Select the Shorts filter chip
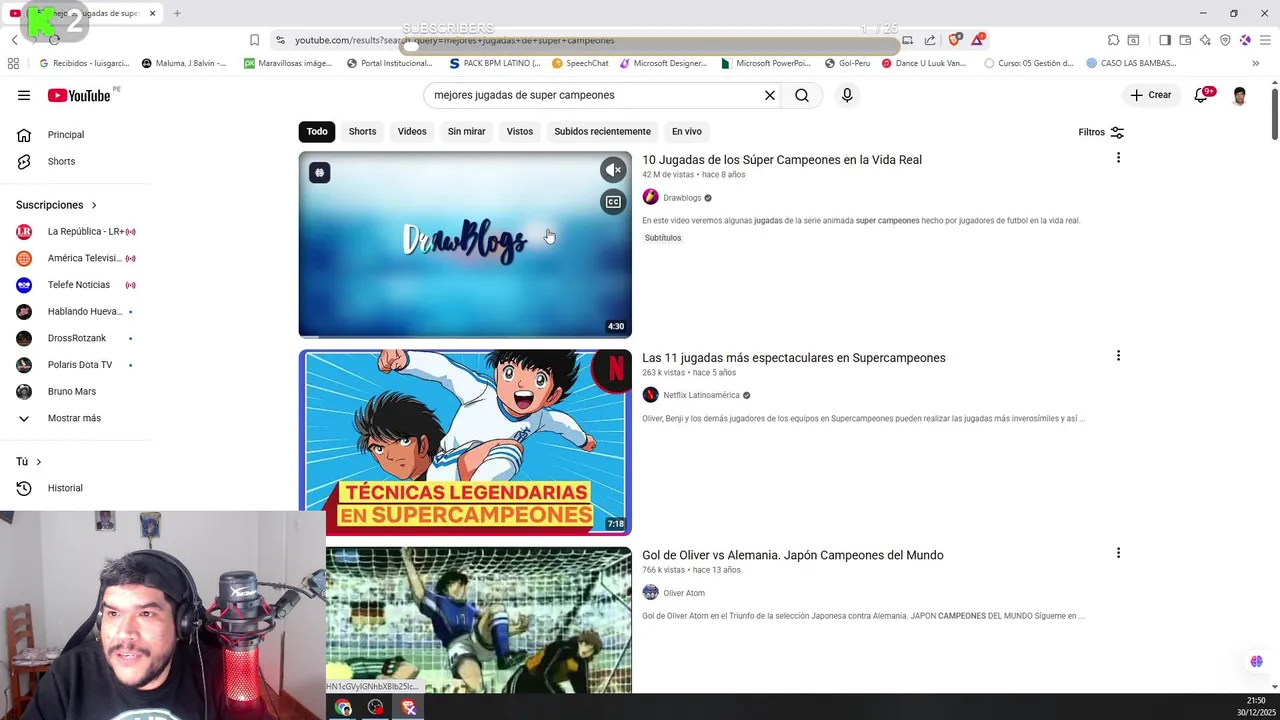Viewport: 1280px width, 720px height. pyautogui.click(x=362, y=131)
